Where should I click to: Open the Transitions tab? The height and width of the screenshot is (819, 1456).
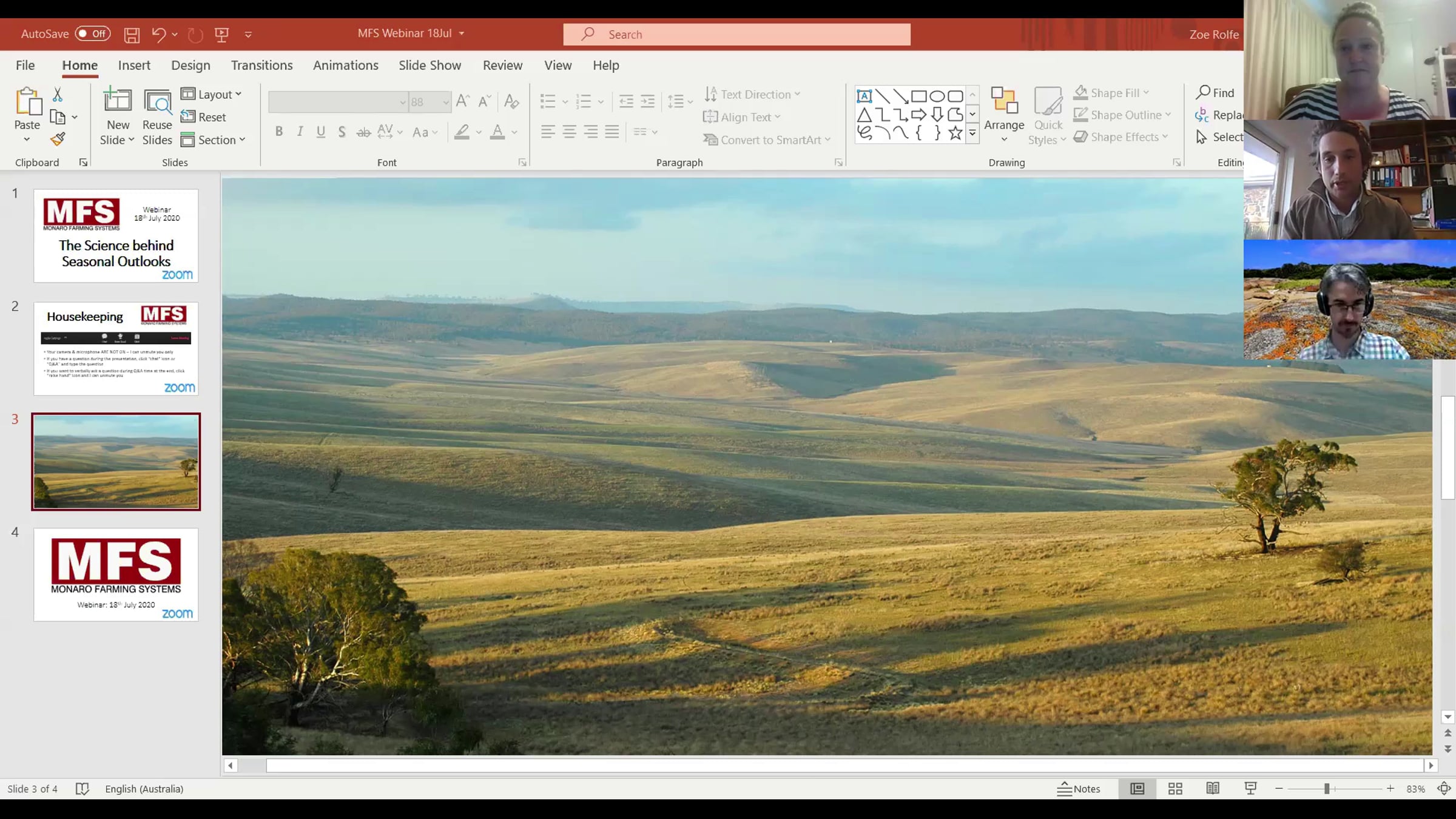pyautogui.click(x=261, y=66)
